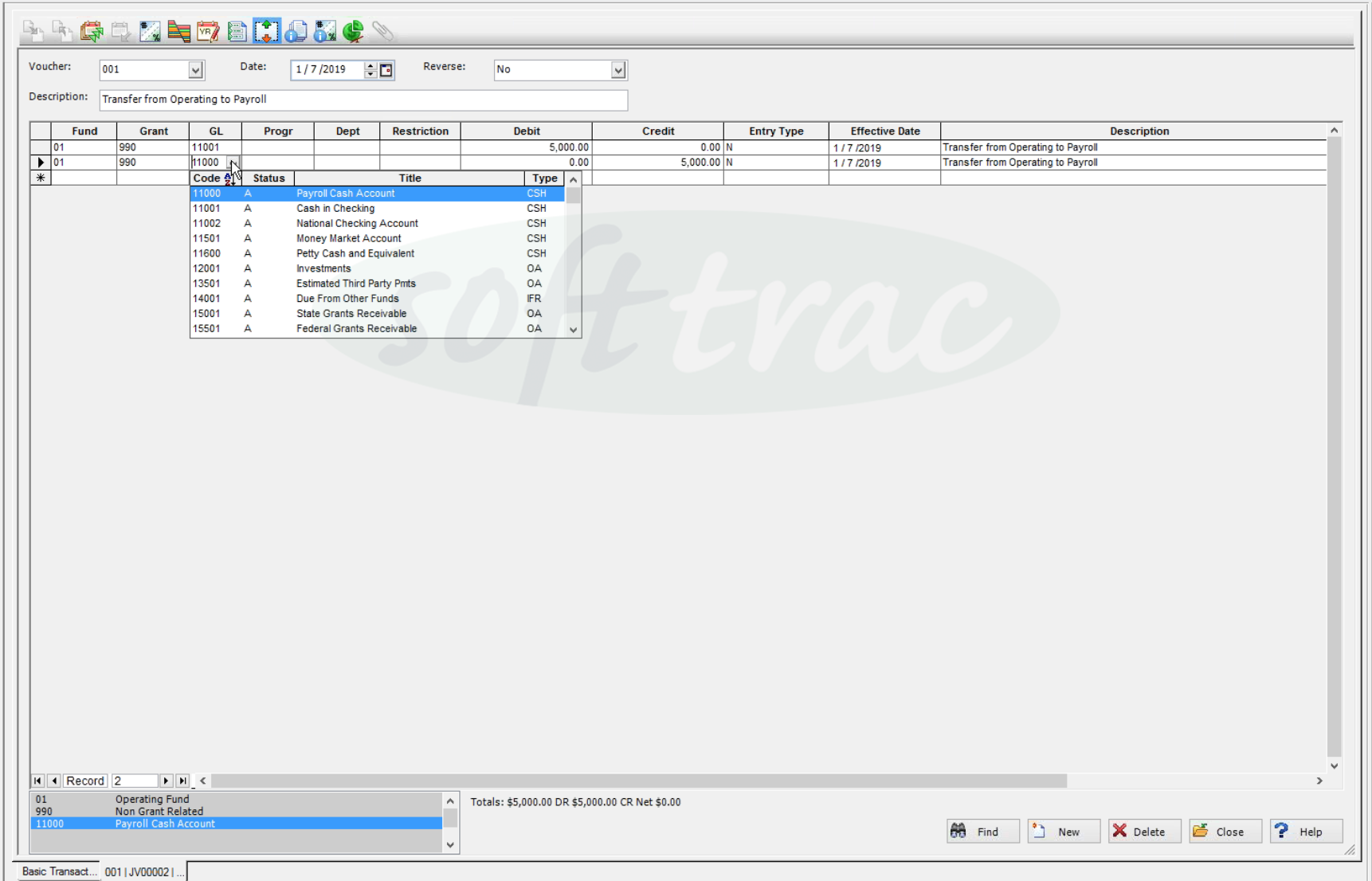The image size is (1372, 881).
Task: Click the Close button
Action: coord(1225,832)
